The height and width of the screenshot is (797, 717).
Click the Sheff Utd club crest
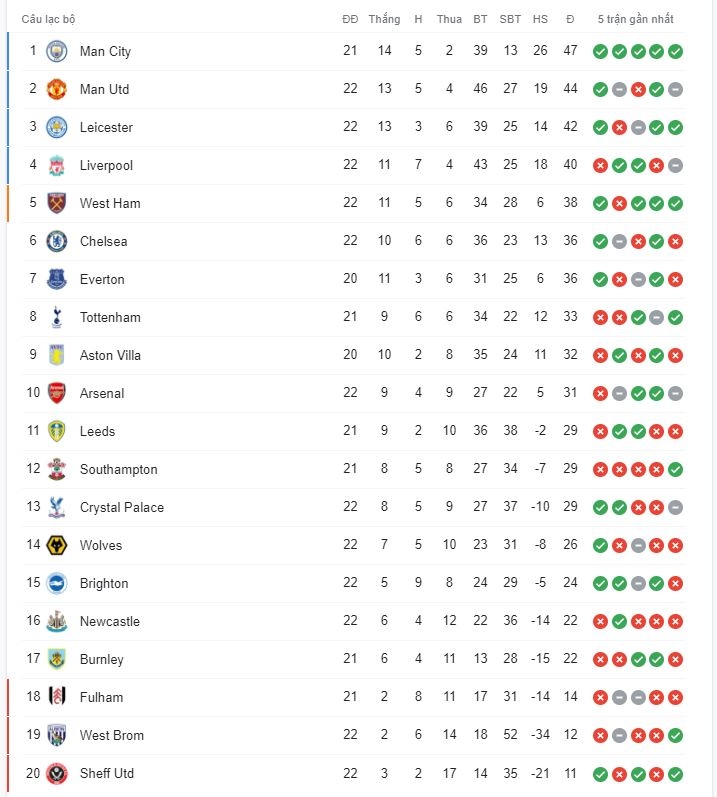pyautogui.click(x=56, y=774)
